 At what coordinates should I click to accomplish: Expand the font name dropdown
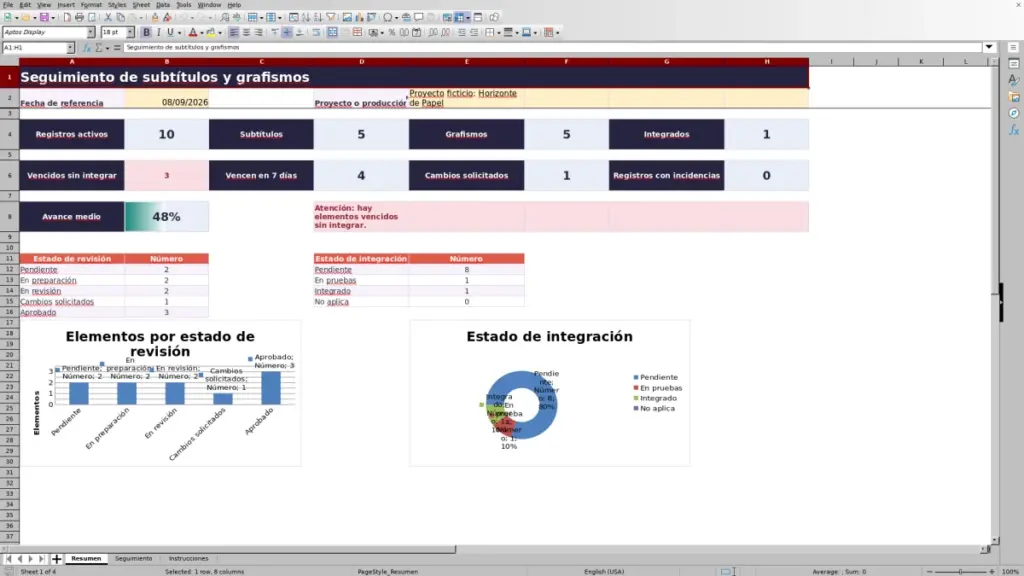coord(91,33)
